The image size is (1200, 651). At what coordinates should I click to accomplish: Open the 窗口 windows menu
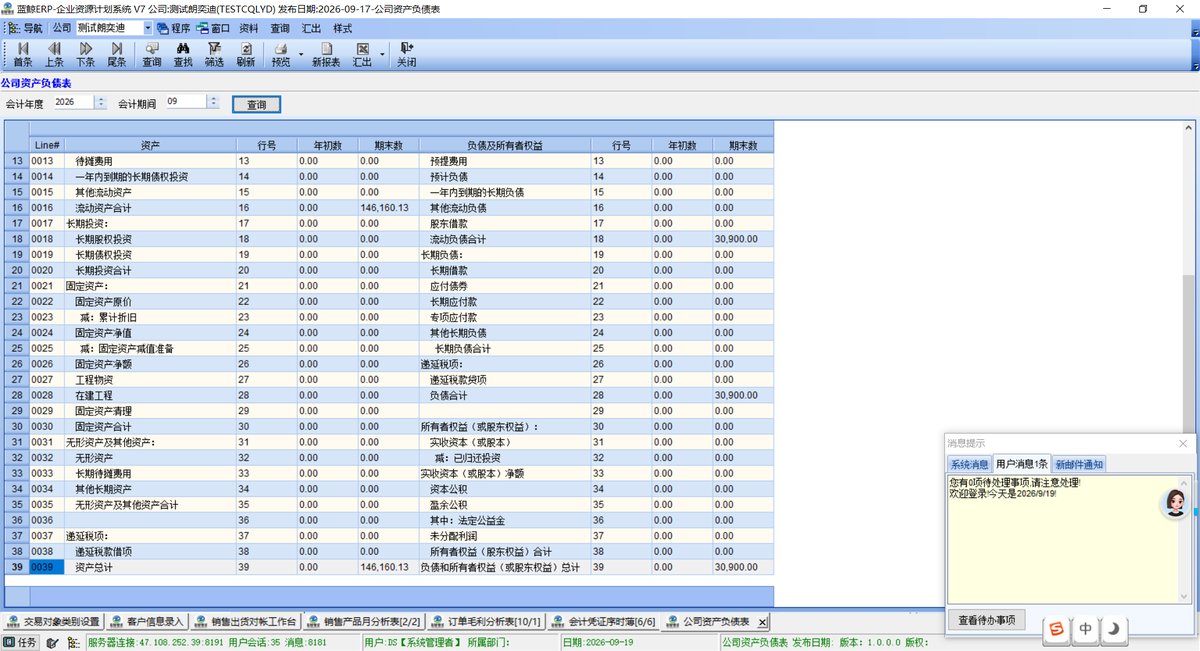tap(213, 28)
